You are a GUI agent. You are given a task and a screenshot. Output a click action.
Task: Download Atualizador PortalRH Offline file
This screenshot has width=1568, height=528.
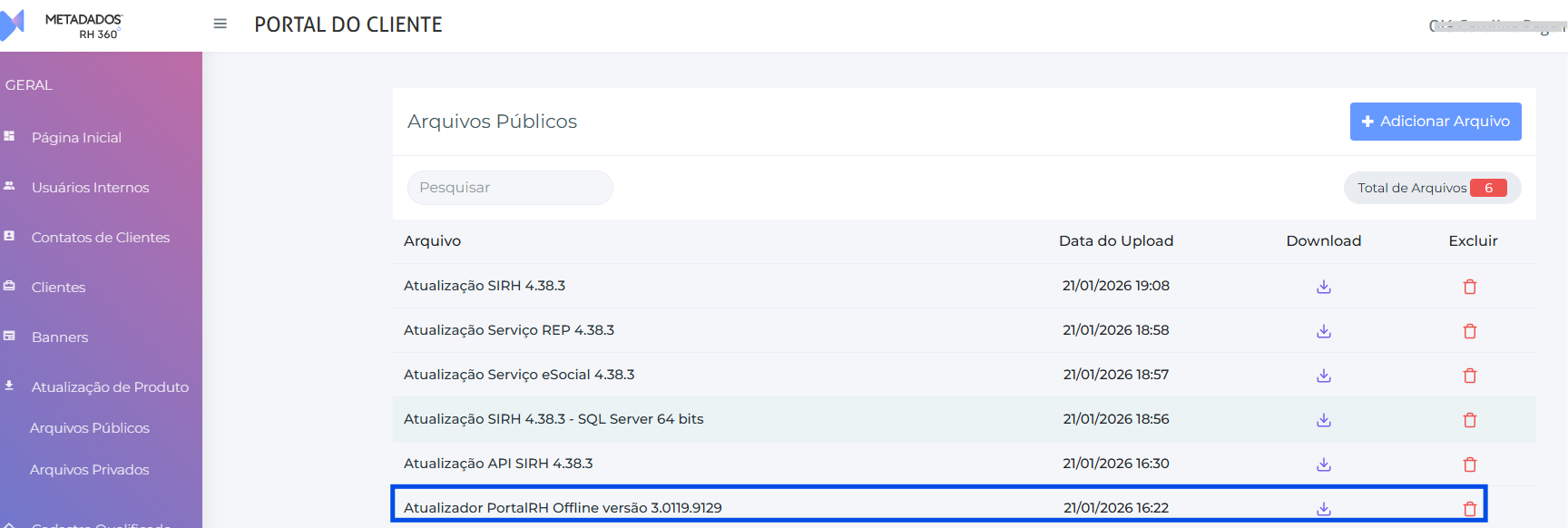(1324, 509)
